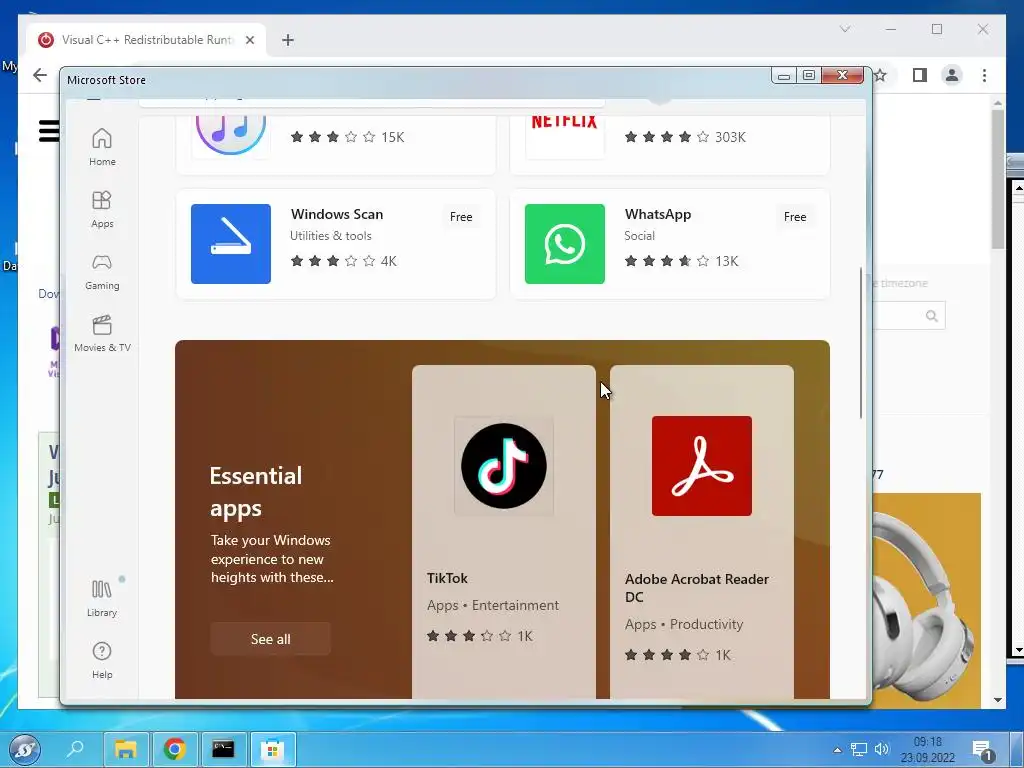Click See all in Essential apps
The height and width of the screenshot is (768, 1024).
(270, 639)
